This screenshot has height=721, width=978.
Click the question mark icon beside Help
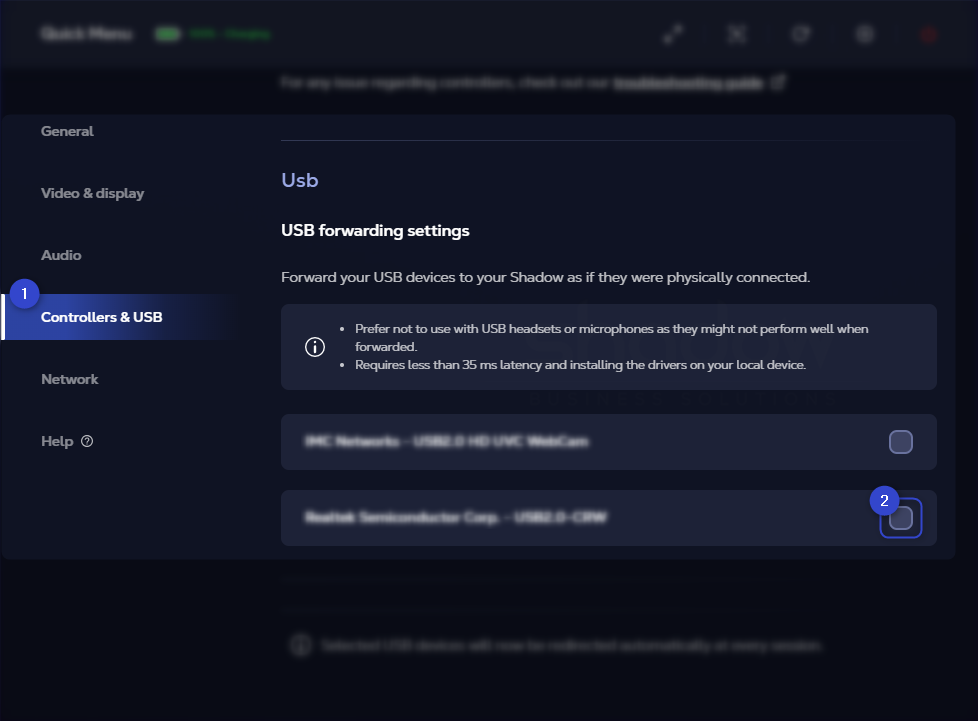(87, 441)
